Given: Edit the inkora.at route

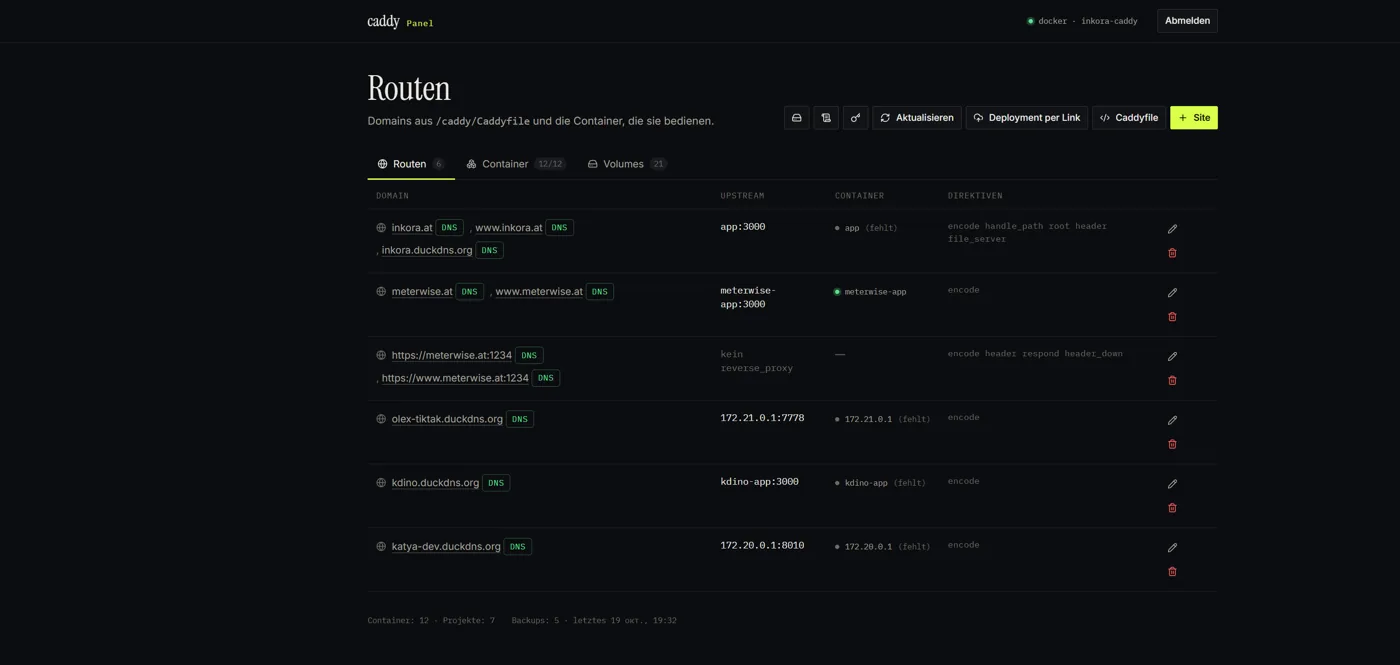Looking at the screenshot, I should point(1172,229).
